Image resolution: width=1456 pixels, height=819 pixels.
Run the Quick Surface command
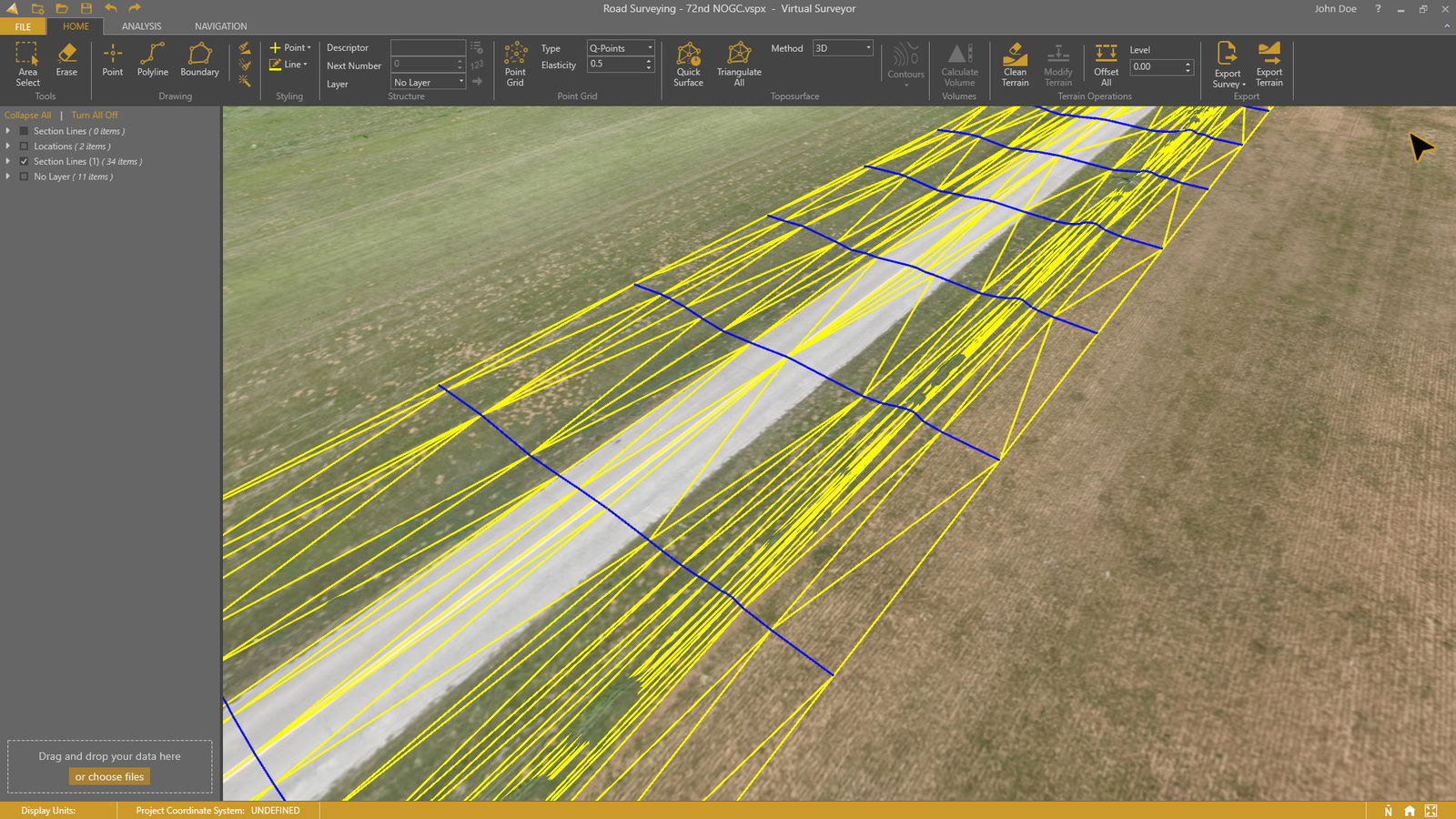click(x=688, y=64)
